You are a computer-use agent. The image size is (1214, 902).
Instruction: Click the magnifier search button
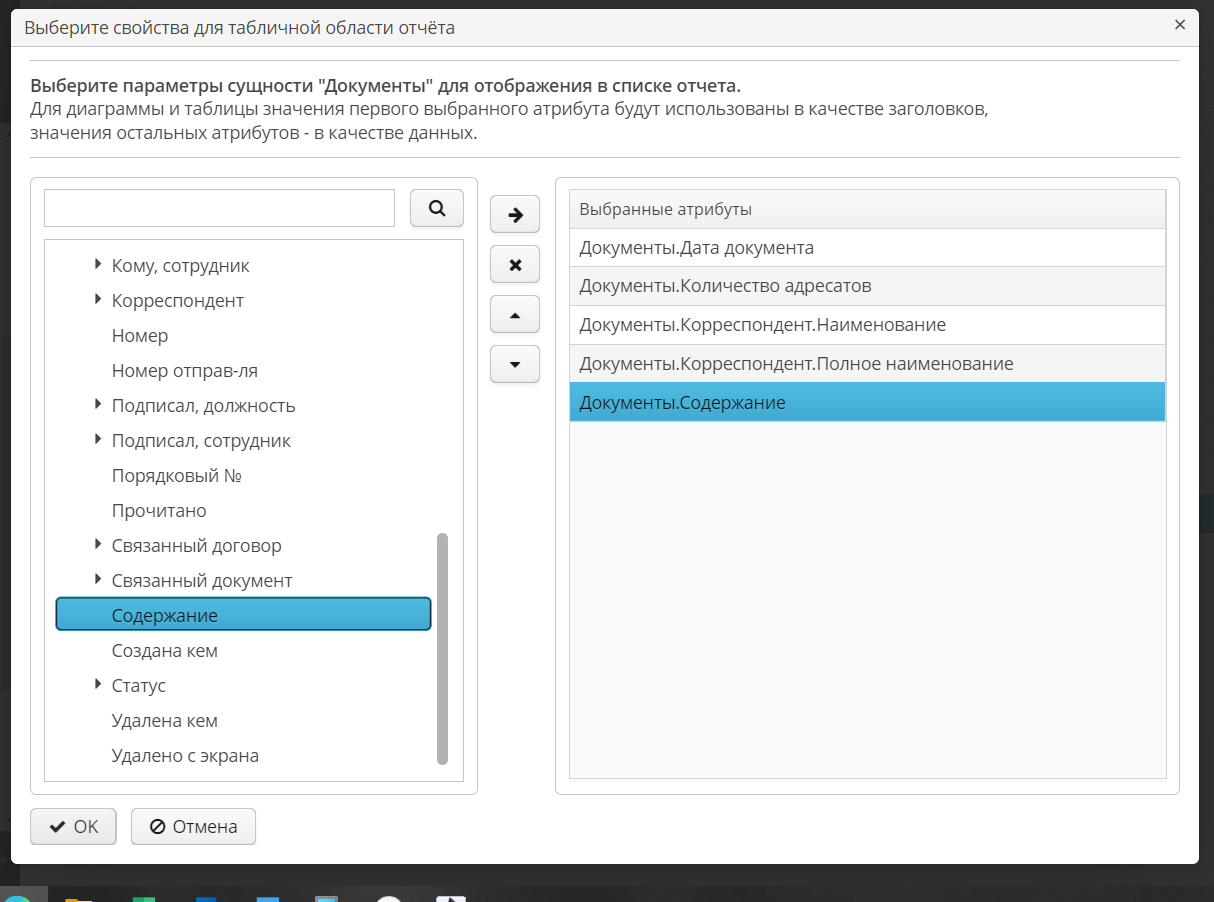coord(436,208)
